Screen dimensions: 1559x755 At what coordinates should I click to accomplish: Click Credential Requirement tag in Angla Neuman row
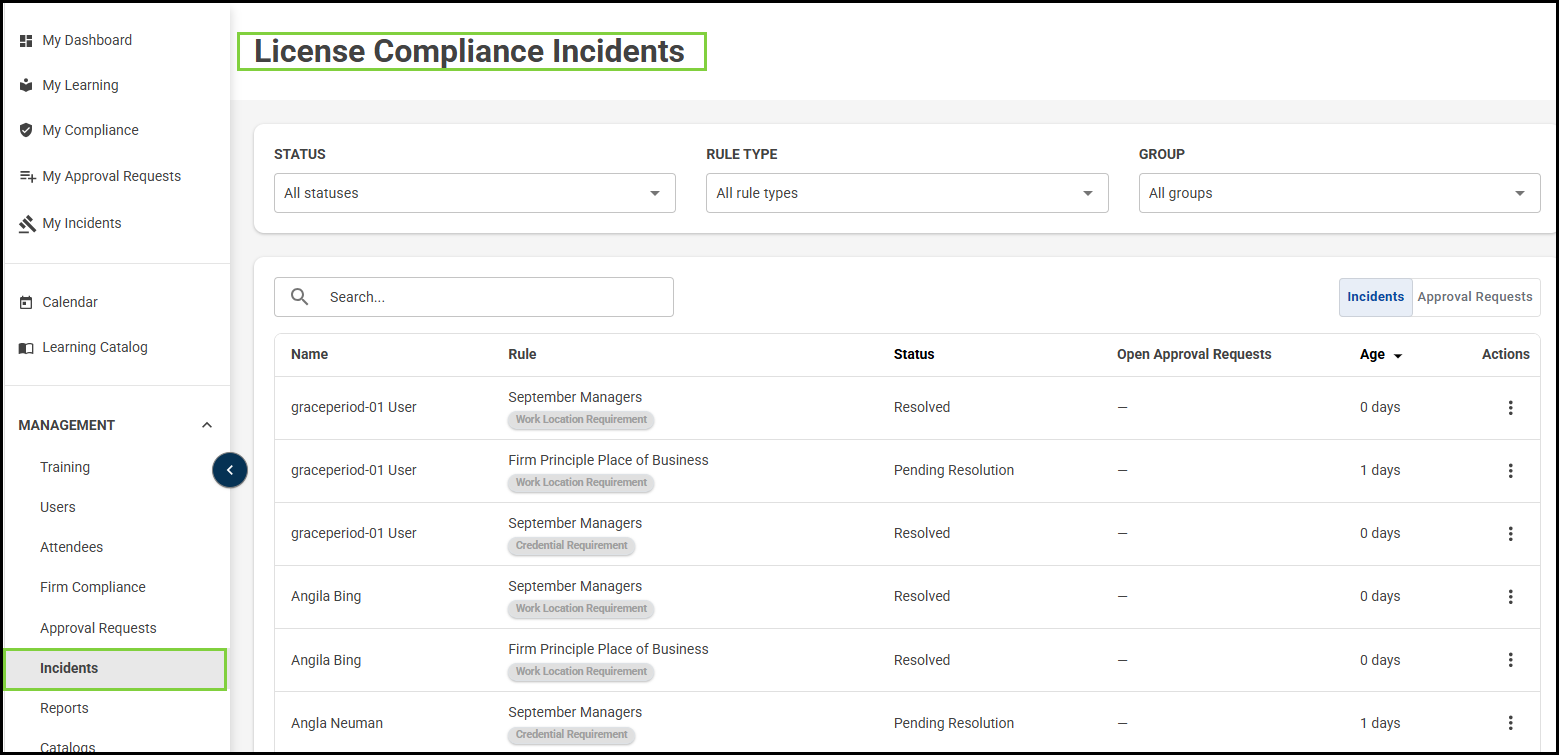point(571,735)
